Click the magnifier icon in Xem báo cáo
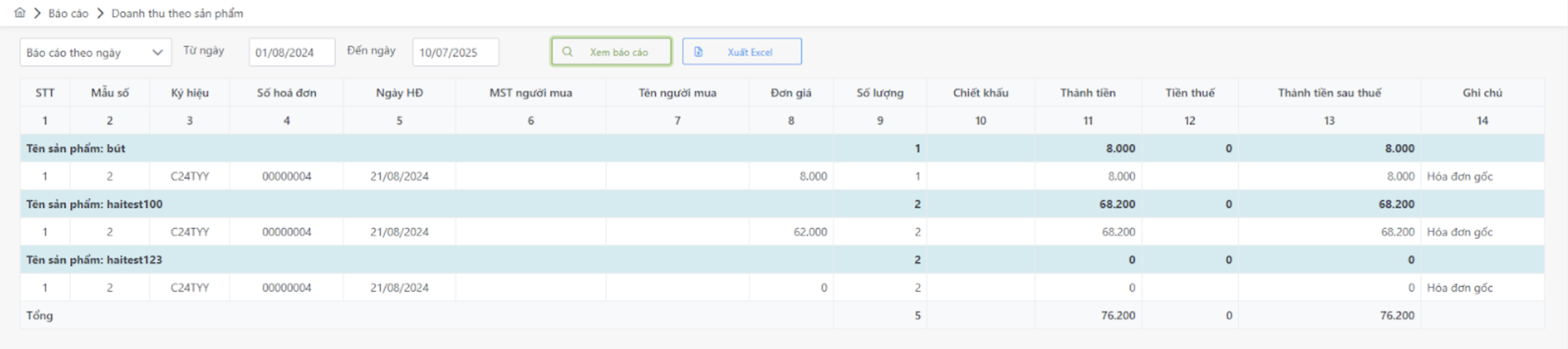This screenshot has width=1568, height=349. tap(568, 52)
